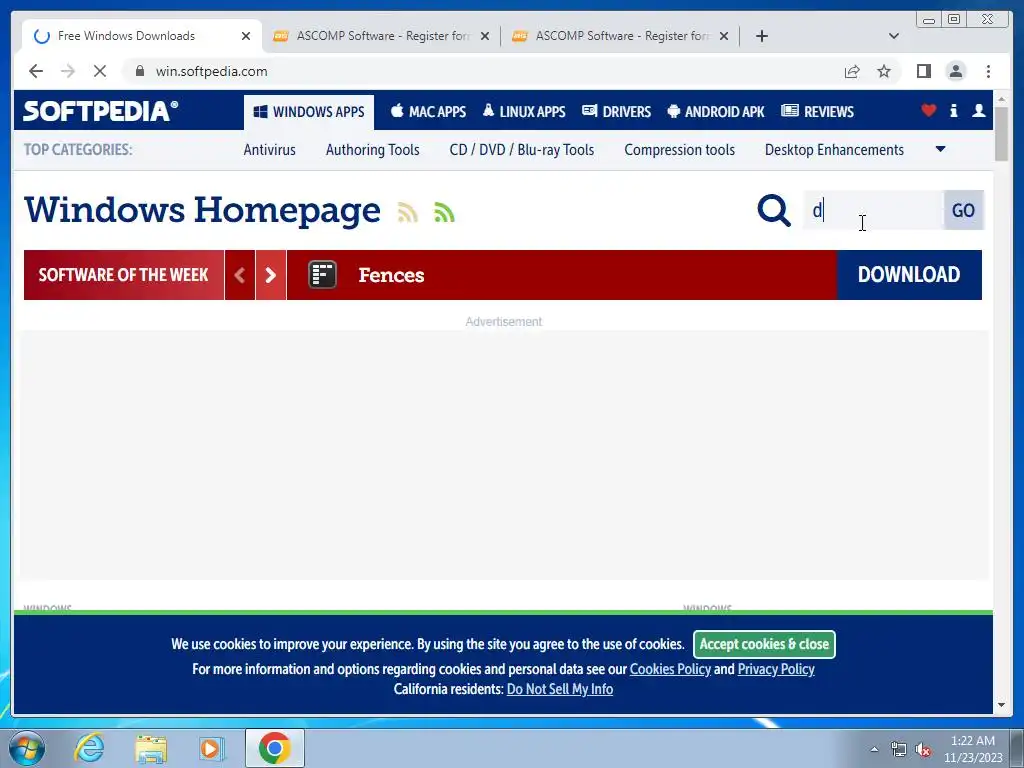Click the Chrome taskbar icon

click(275, 748)
